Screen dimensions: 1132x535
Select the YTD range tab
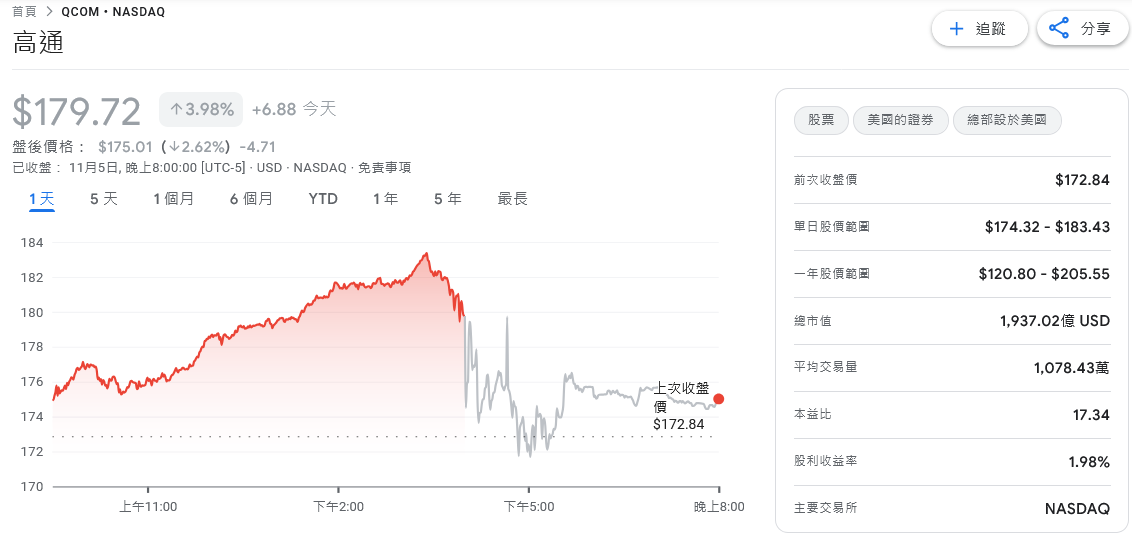323,199
